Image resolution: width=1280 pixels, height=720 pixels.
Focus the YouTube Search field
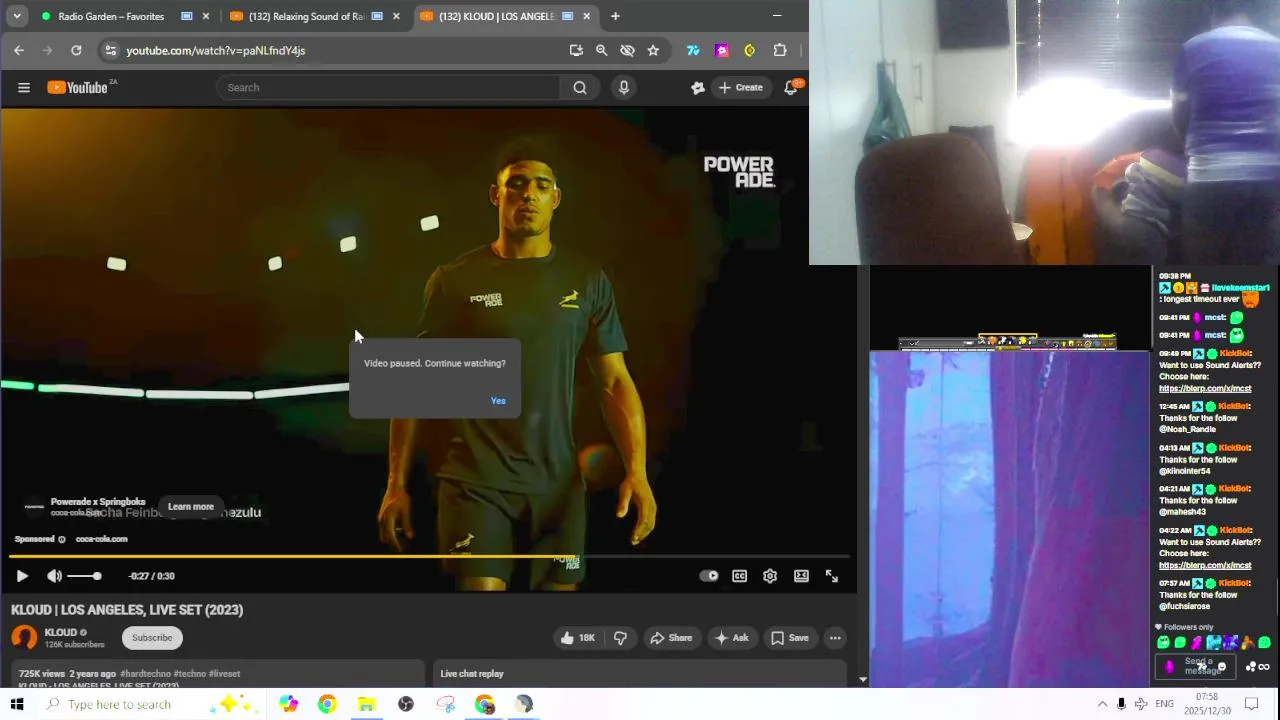[x=389, y=87]
